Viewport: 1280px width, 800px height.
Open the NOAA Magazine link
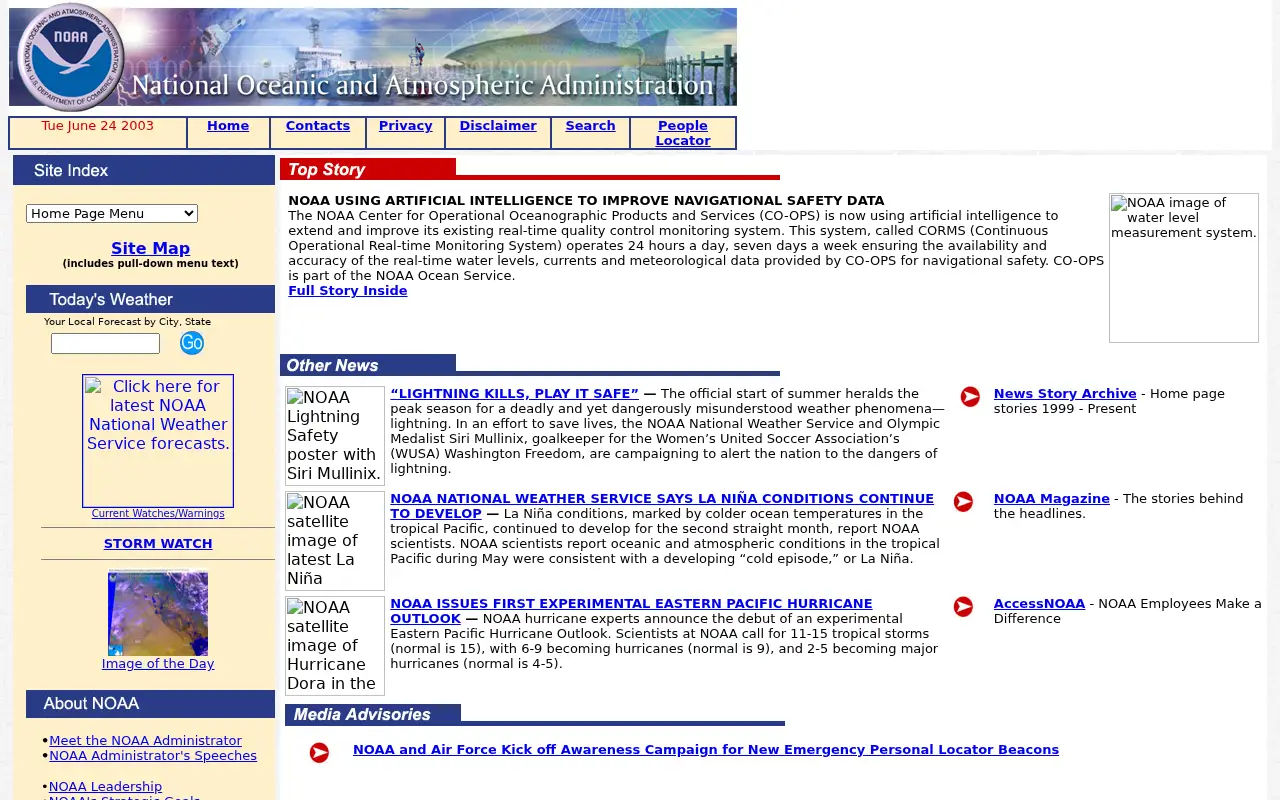point(1052,498)
